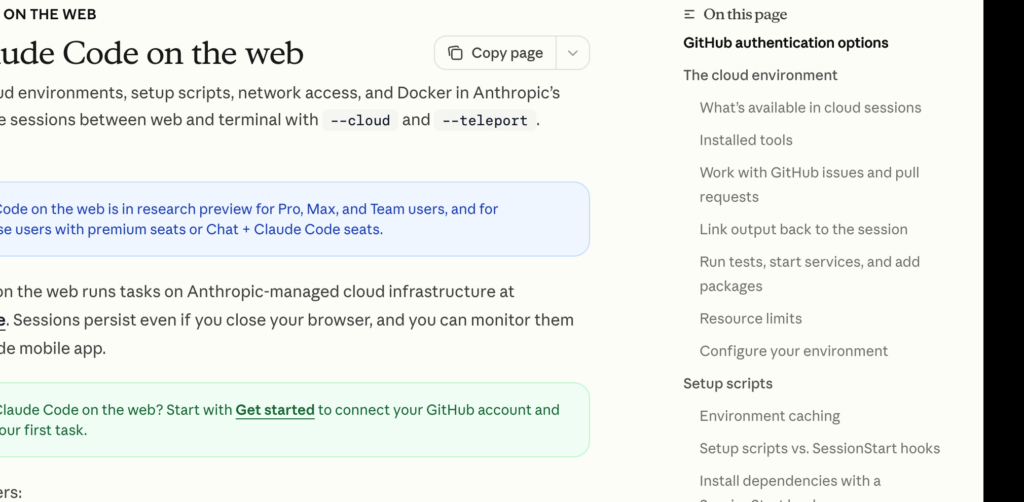Open the Get started link

[275, 410]
